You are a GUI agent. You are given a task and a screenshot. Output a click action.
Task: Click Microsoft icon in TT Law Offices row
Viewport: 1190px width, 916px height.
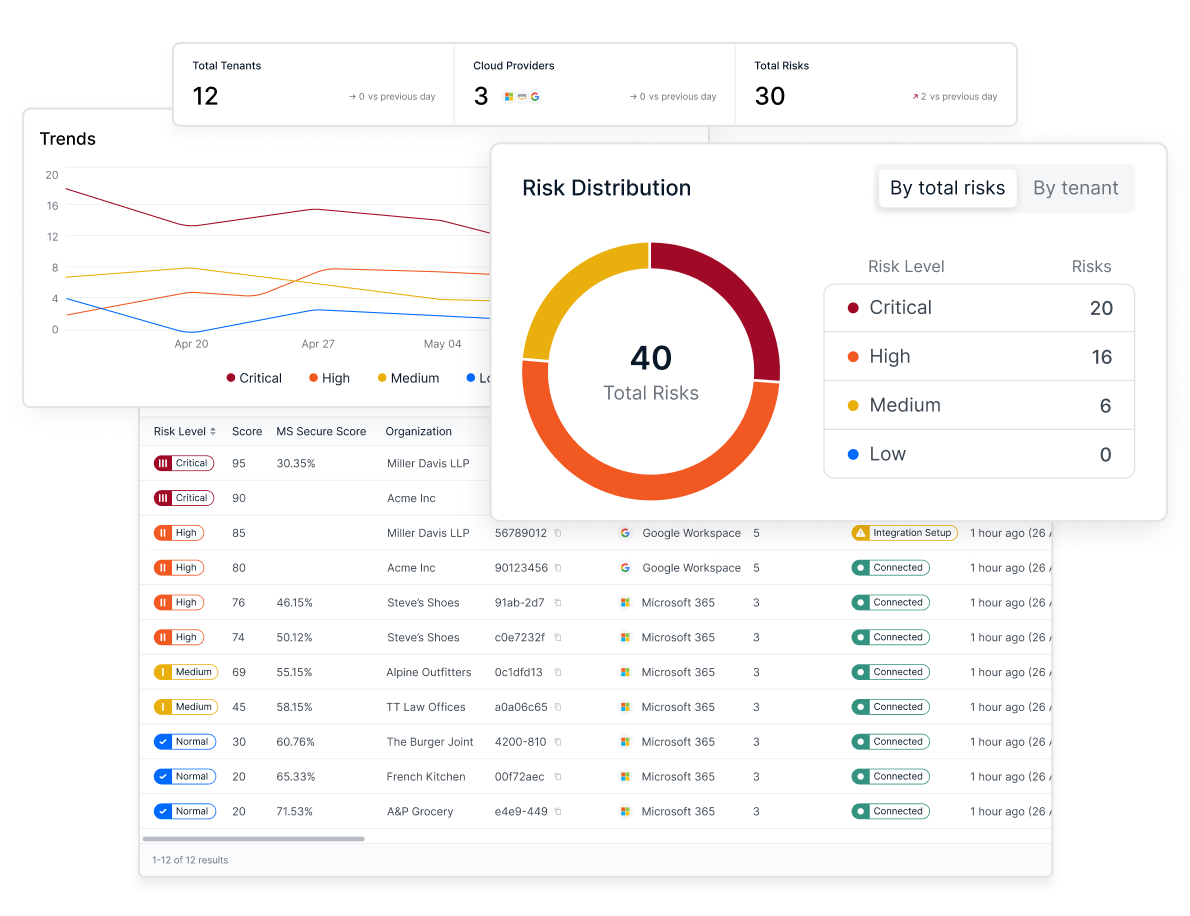(625, 707)
